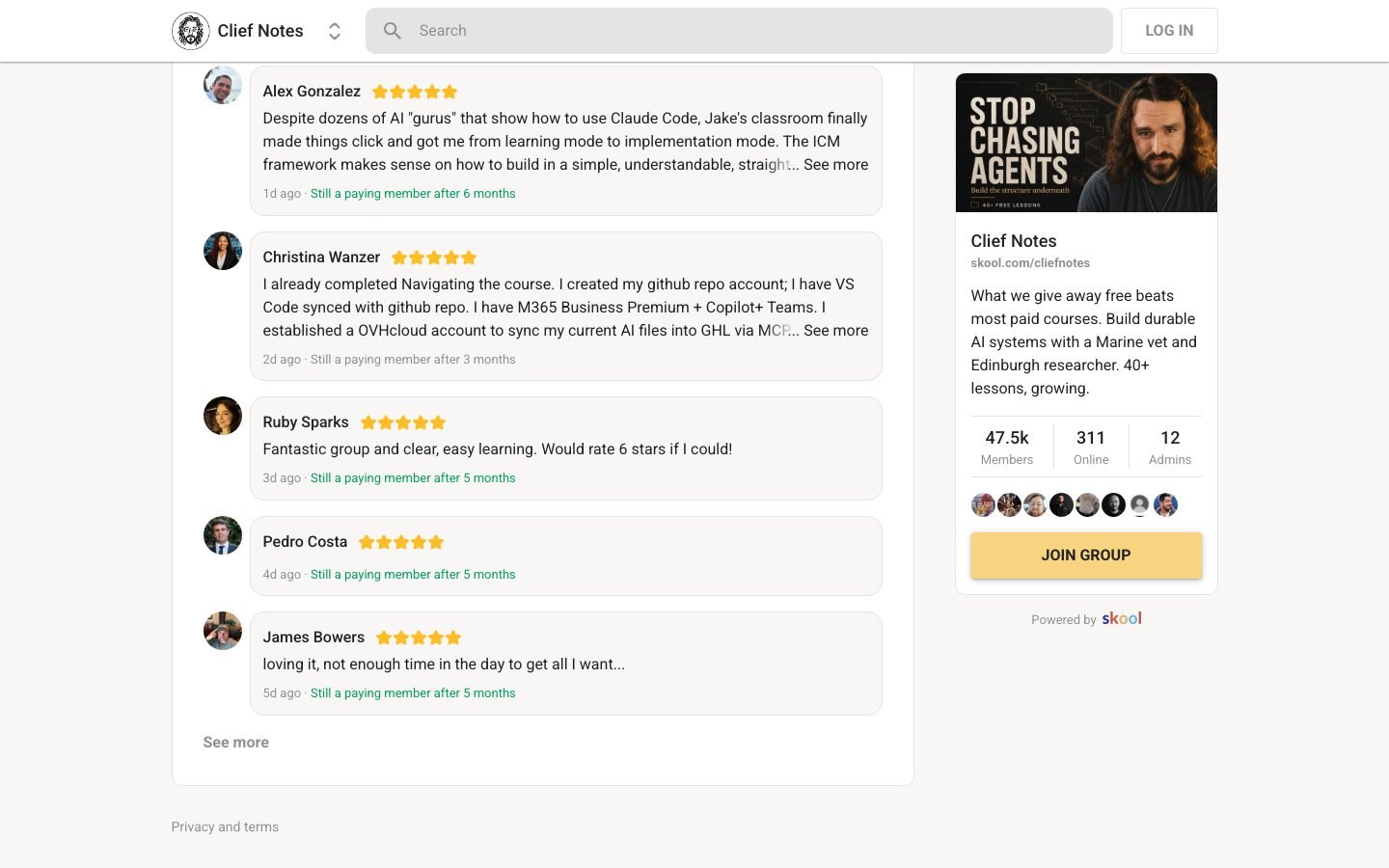The image size is (1389, 868).
Task: Click Ruby Sparks' five-star rating
Action: click(403, 422)
